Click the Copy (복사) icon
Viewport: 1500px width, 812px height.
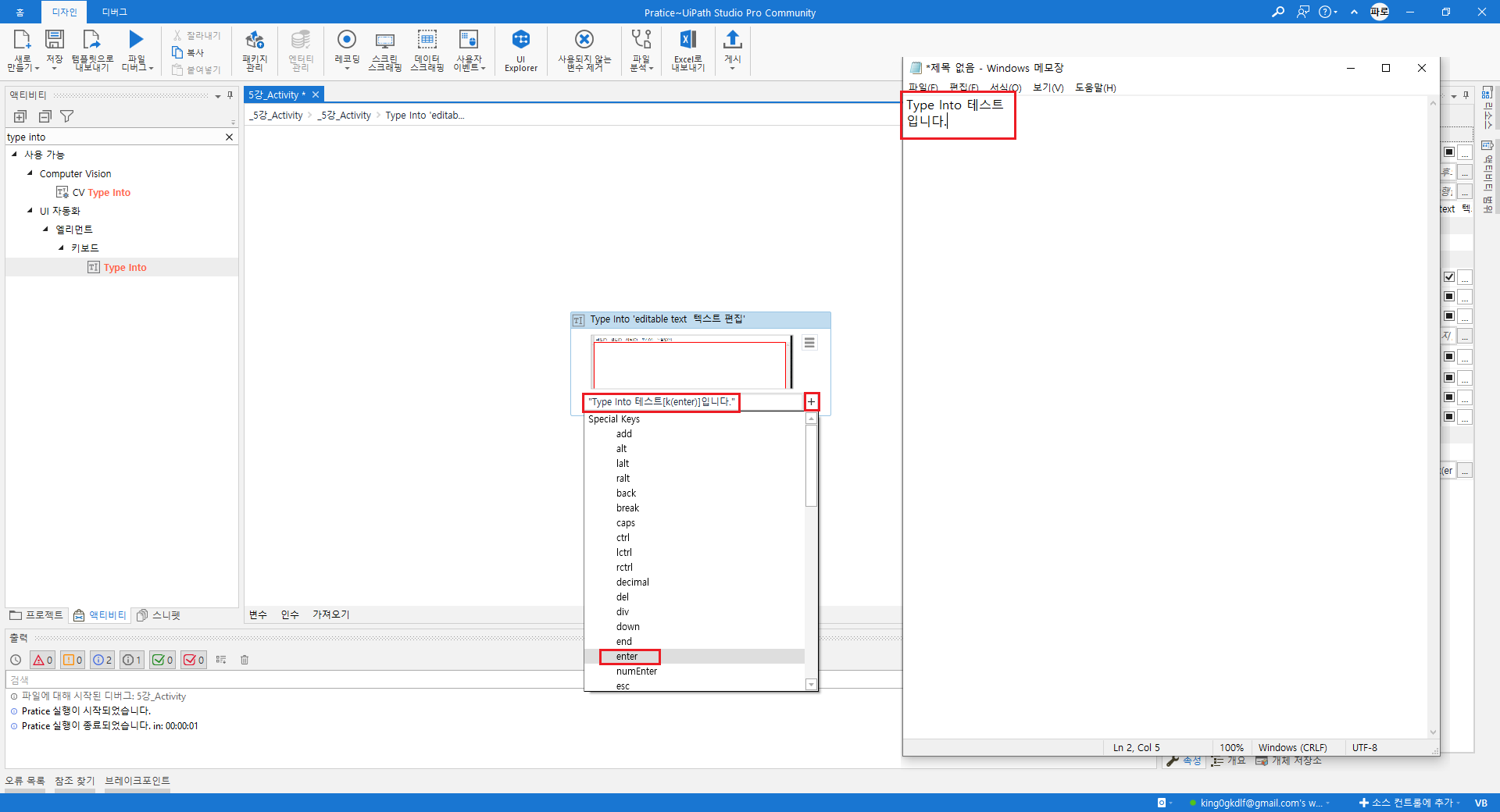tap(177, 52)
